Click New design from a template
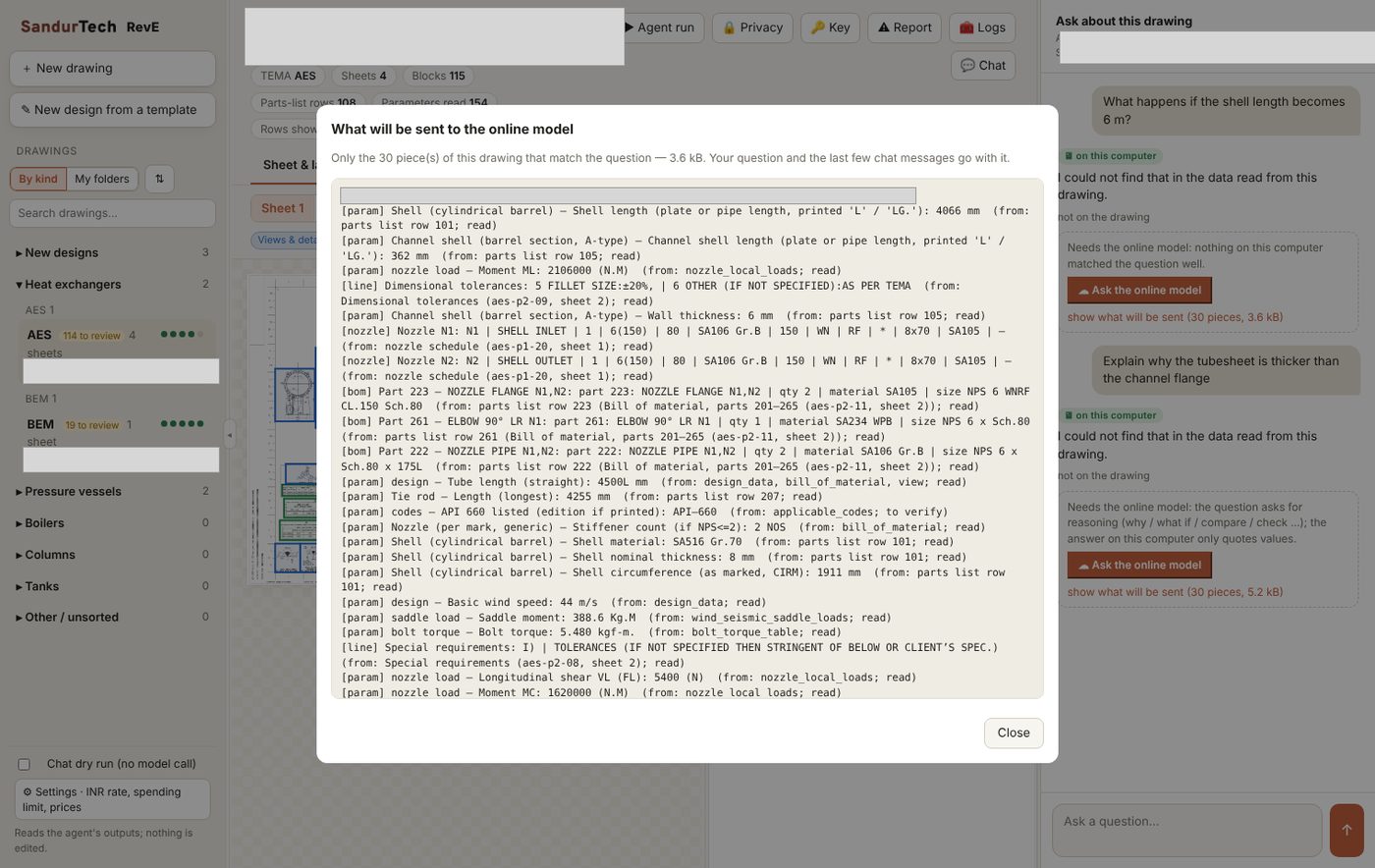 click(x=112, y=110)
